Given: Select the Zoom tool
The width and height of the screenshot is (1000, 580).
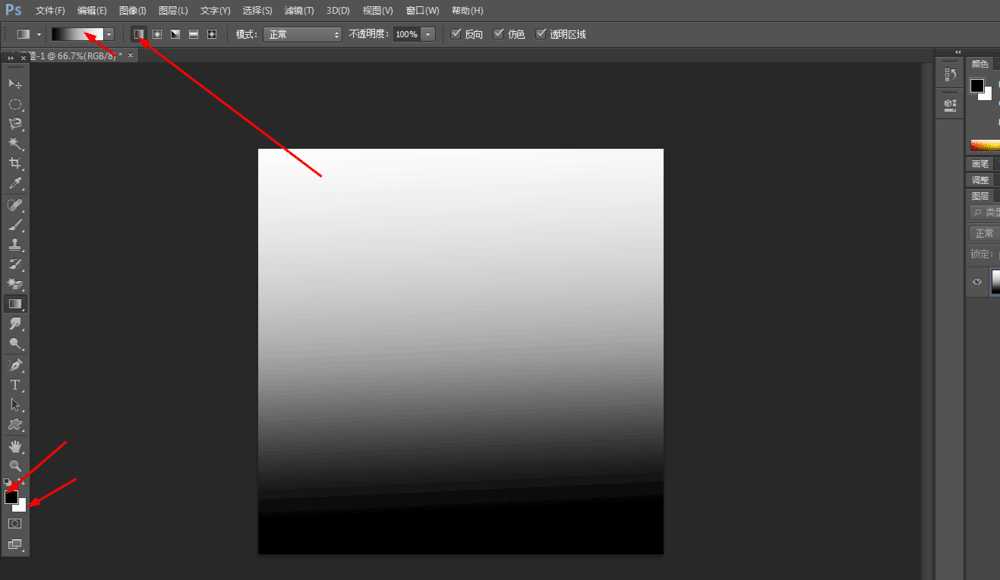Looking at the screenshot, I should click(x=14, y=464).
